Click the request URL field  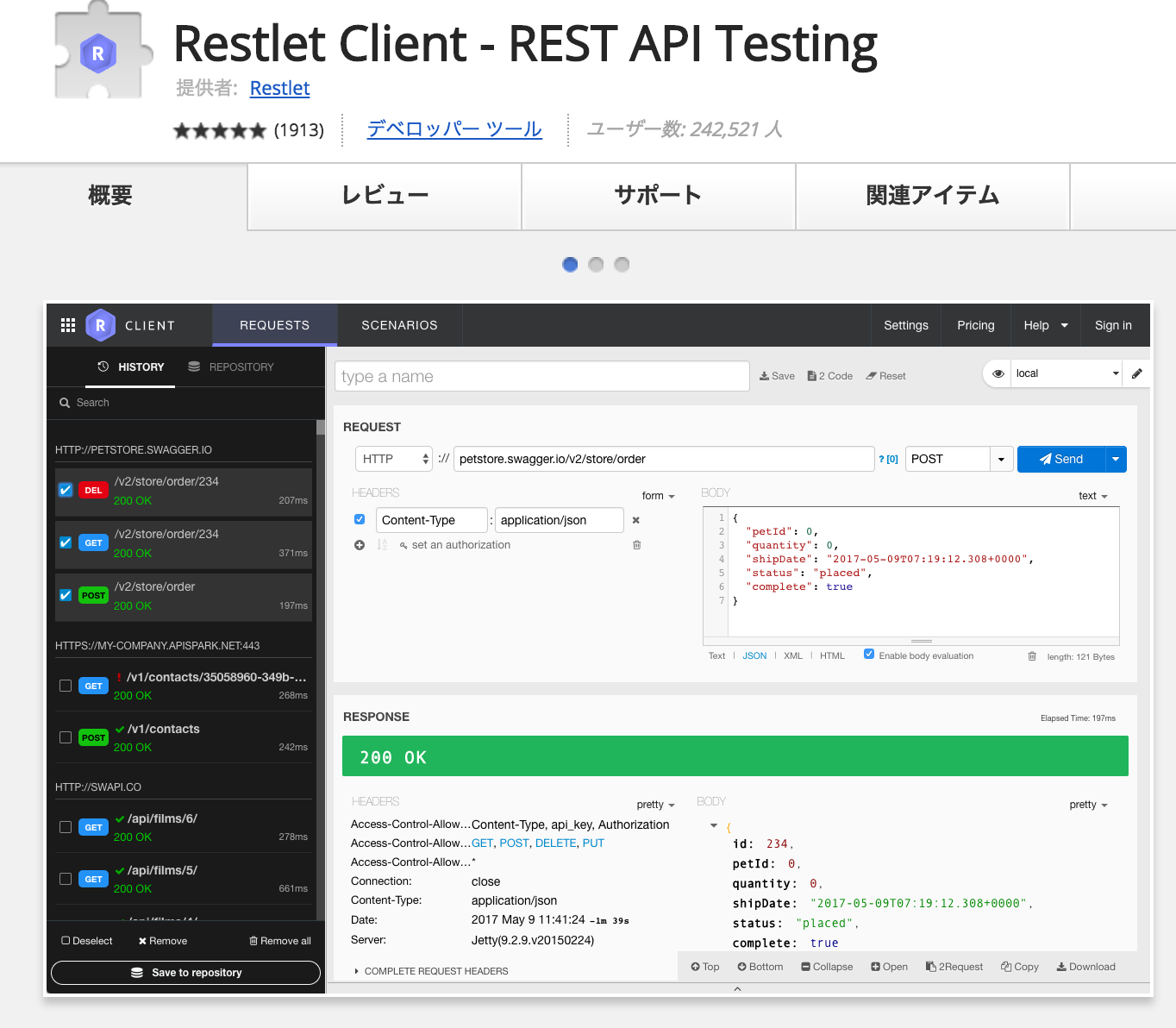[664, 459]
